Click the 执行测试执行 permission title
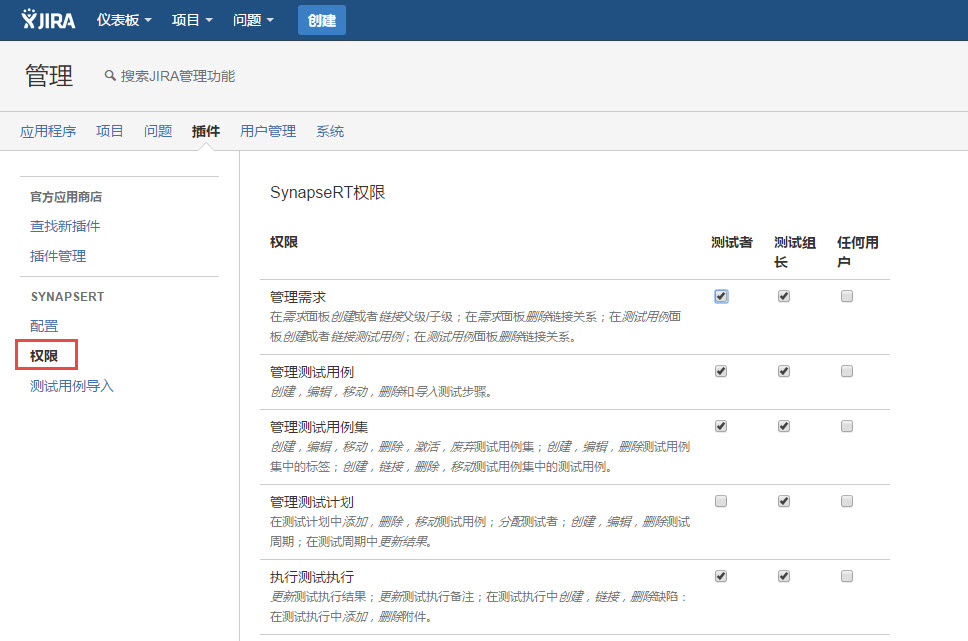This screenshot has height=641, width=968. [312, 577]
